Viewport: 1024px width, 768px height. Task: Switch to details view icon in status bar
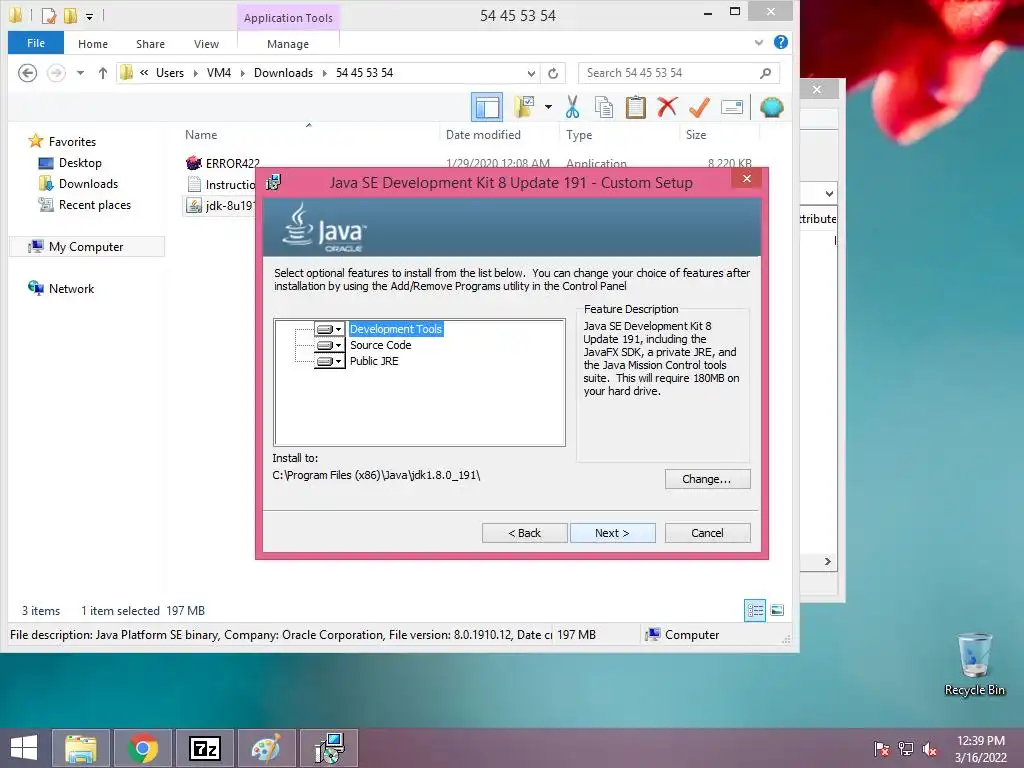click(x=755, y=610)
